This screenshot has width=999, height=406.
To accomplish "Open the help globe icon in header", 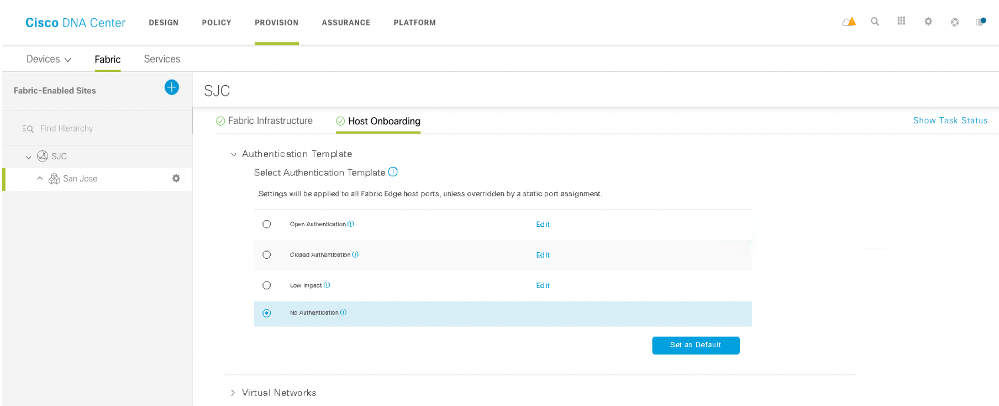I will pos(954,22).
